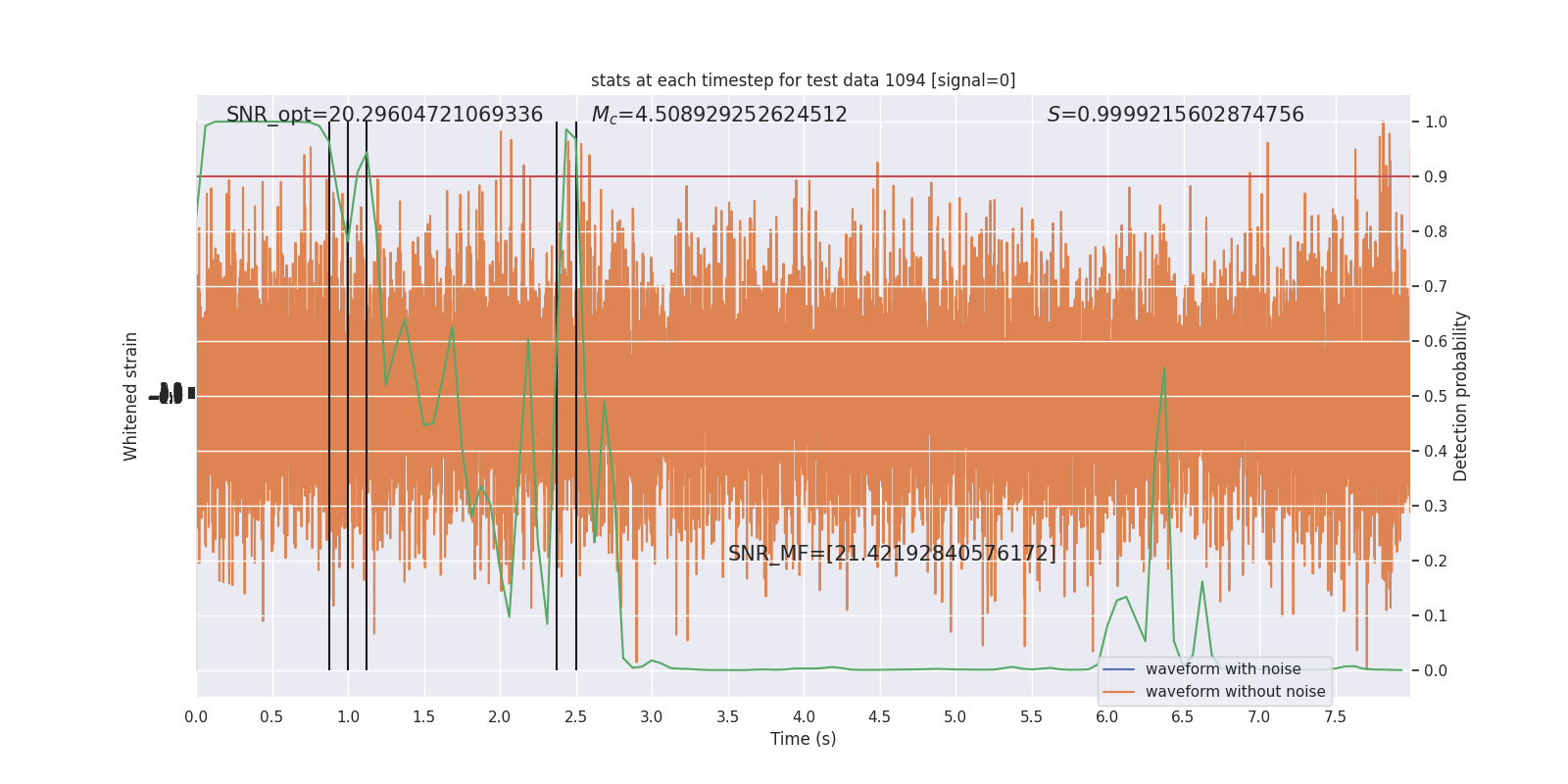Click detection probability tick label 1.0

[x=1436, y=122]
